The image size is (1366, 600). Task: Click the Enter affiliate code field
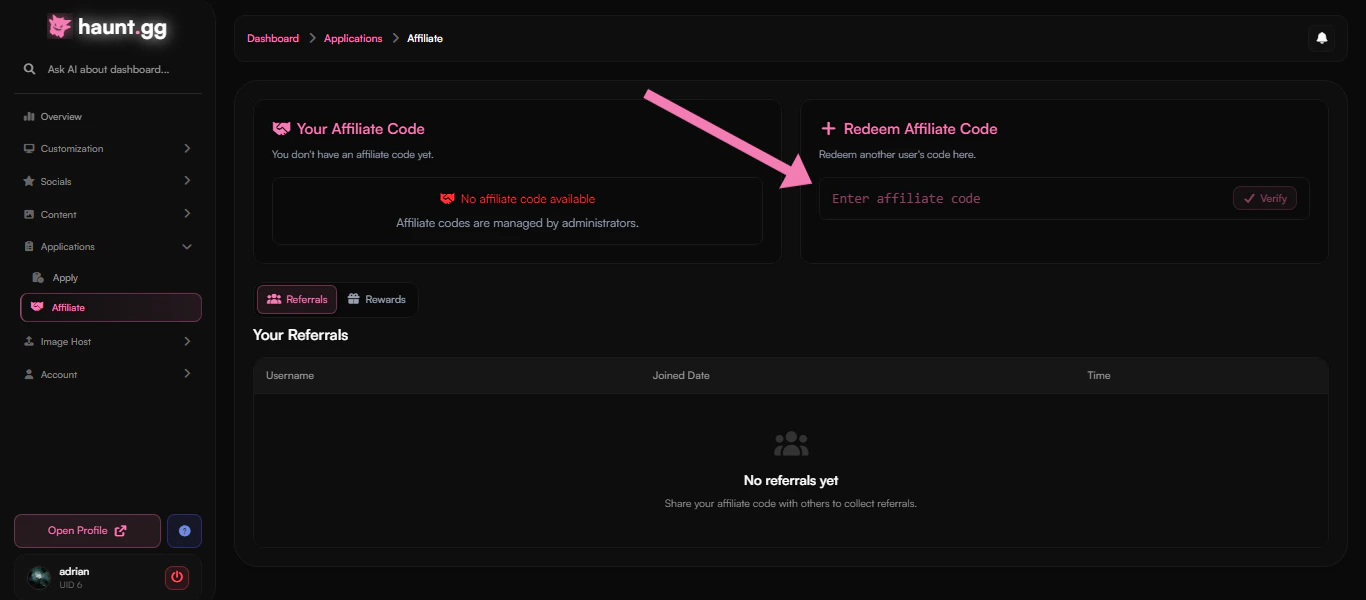click(1000, 198)
